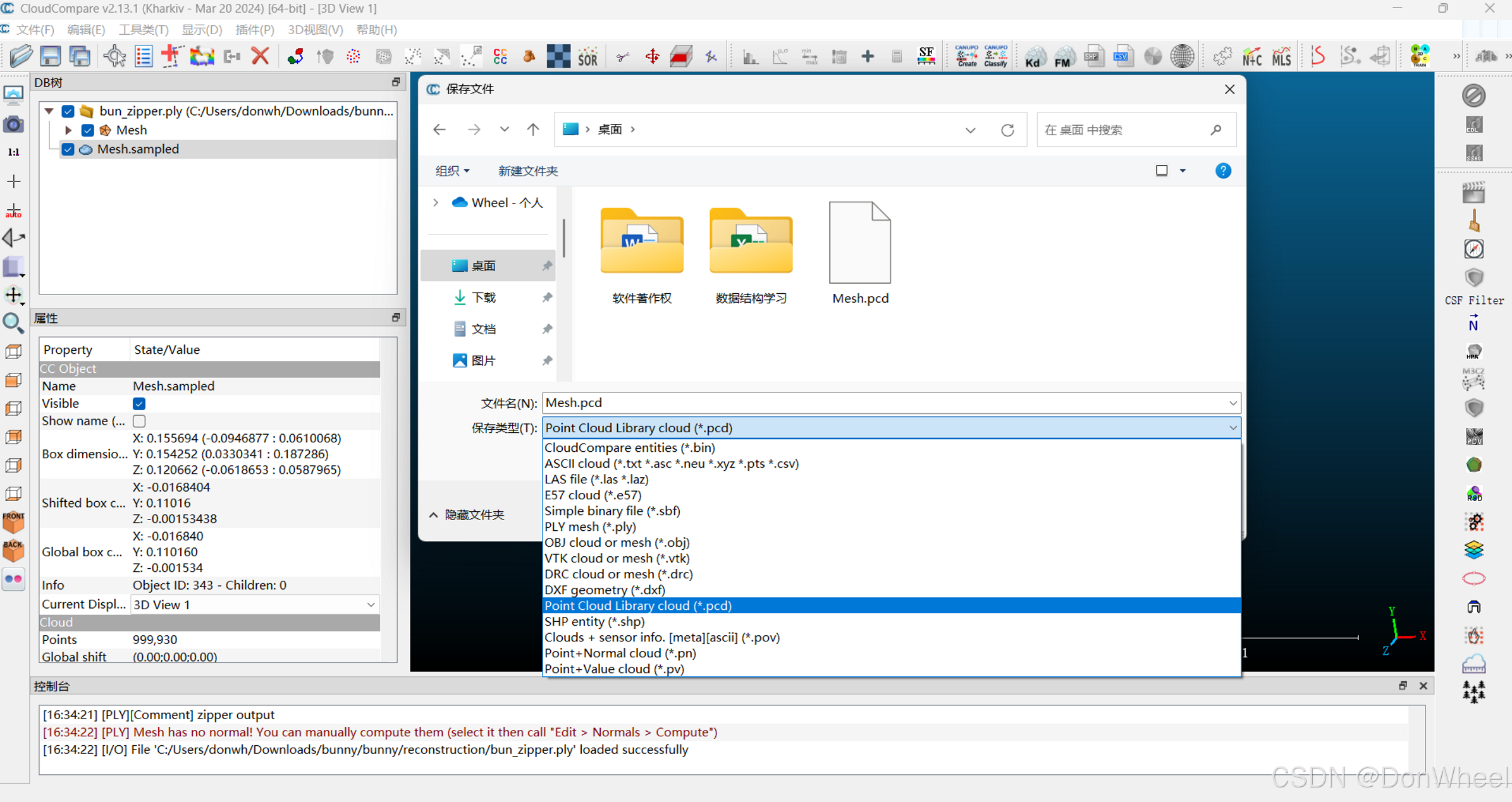The image size is (1512, 802).
Task: Click the MLS smoothing toolbar icon
Action: (x=1281, y=57)
